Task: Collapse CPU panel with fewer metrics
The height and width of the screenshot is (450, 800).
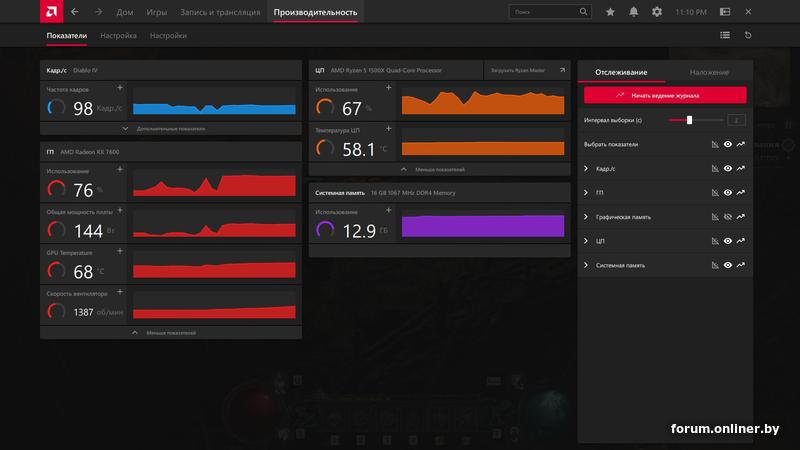Action: pos(439,169)
